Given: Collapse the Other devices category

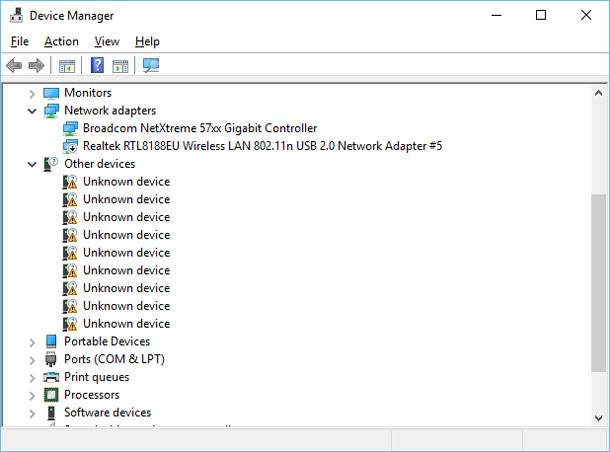Looking at the screenshot, I should [32, 165].
